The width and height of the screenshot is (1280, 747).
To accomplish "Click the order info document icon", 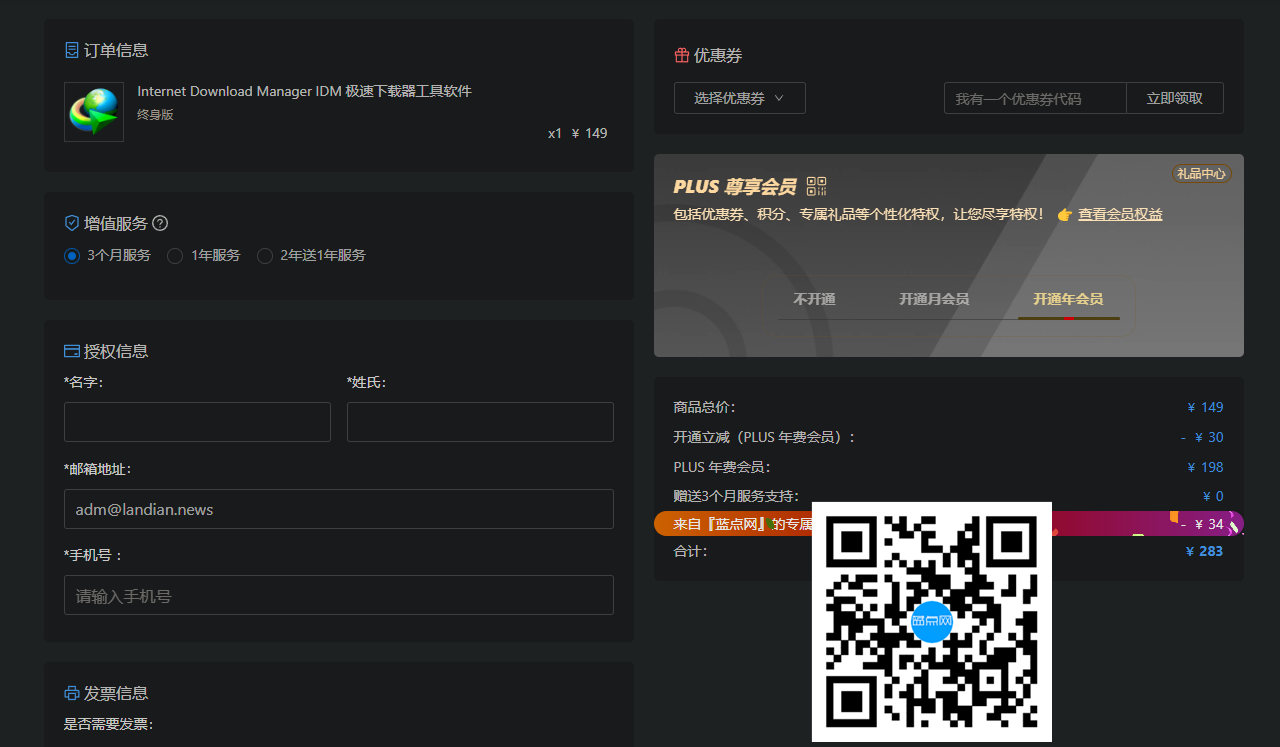I will (72, 50).
